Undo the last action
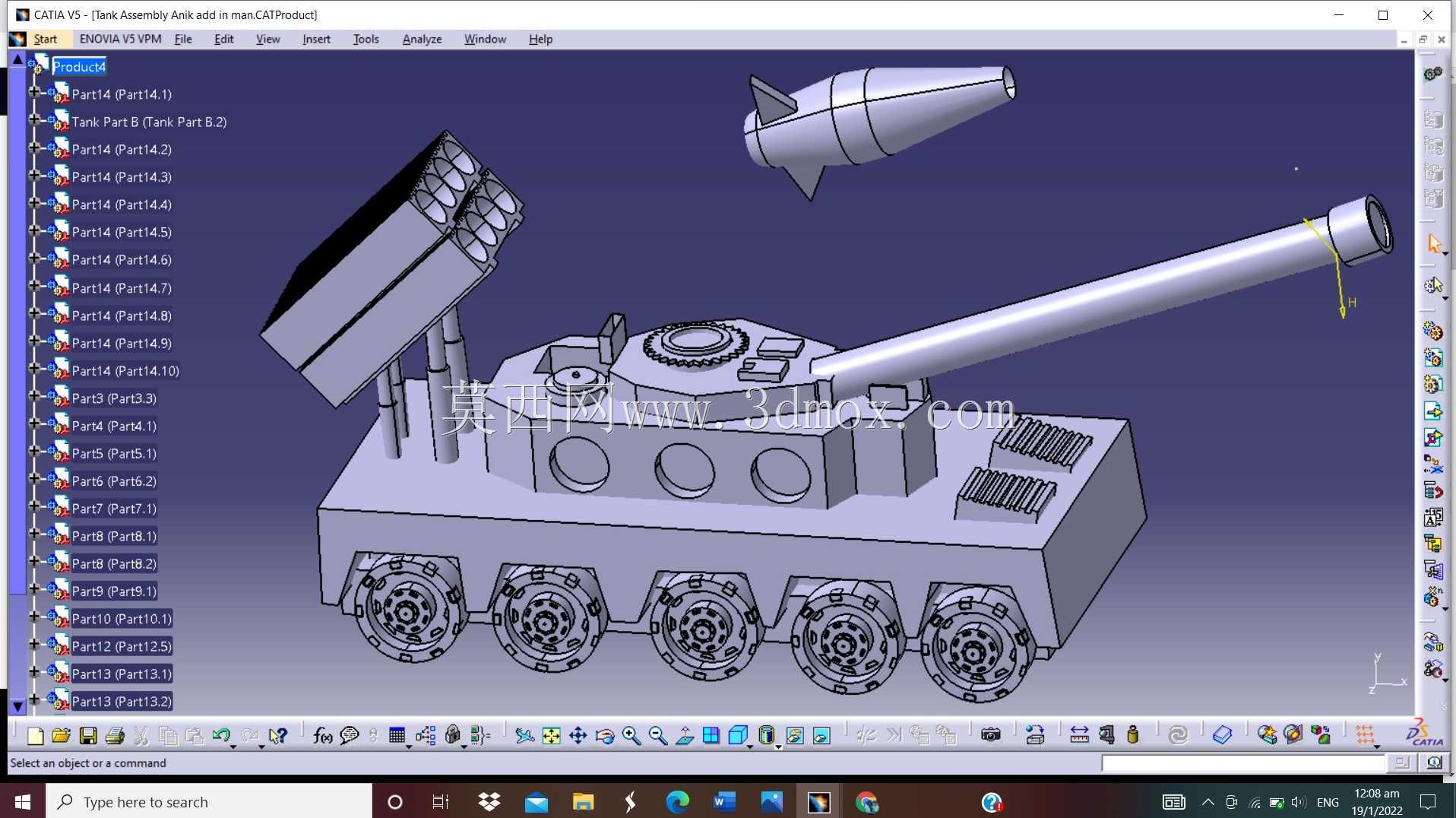The width and height of the screenshot is (1456, 818). click(x=221, y=735)
